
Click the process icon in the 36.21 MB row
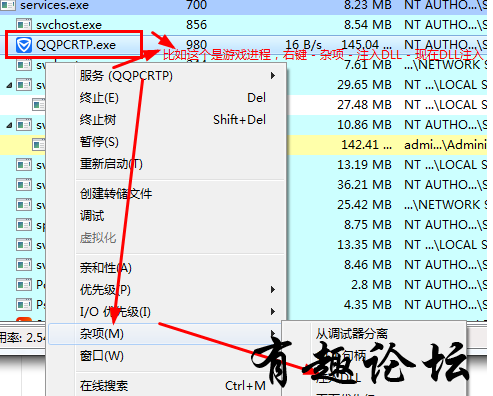(x=24, y=185)
